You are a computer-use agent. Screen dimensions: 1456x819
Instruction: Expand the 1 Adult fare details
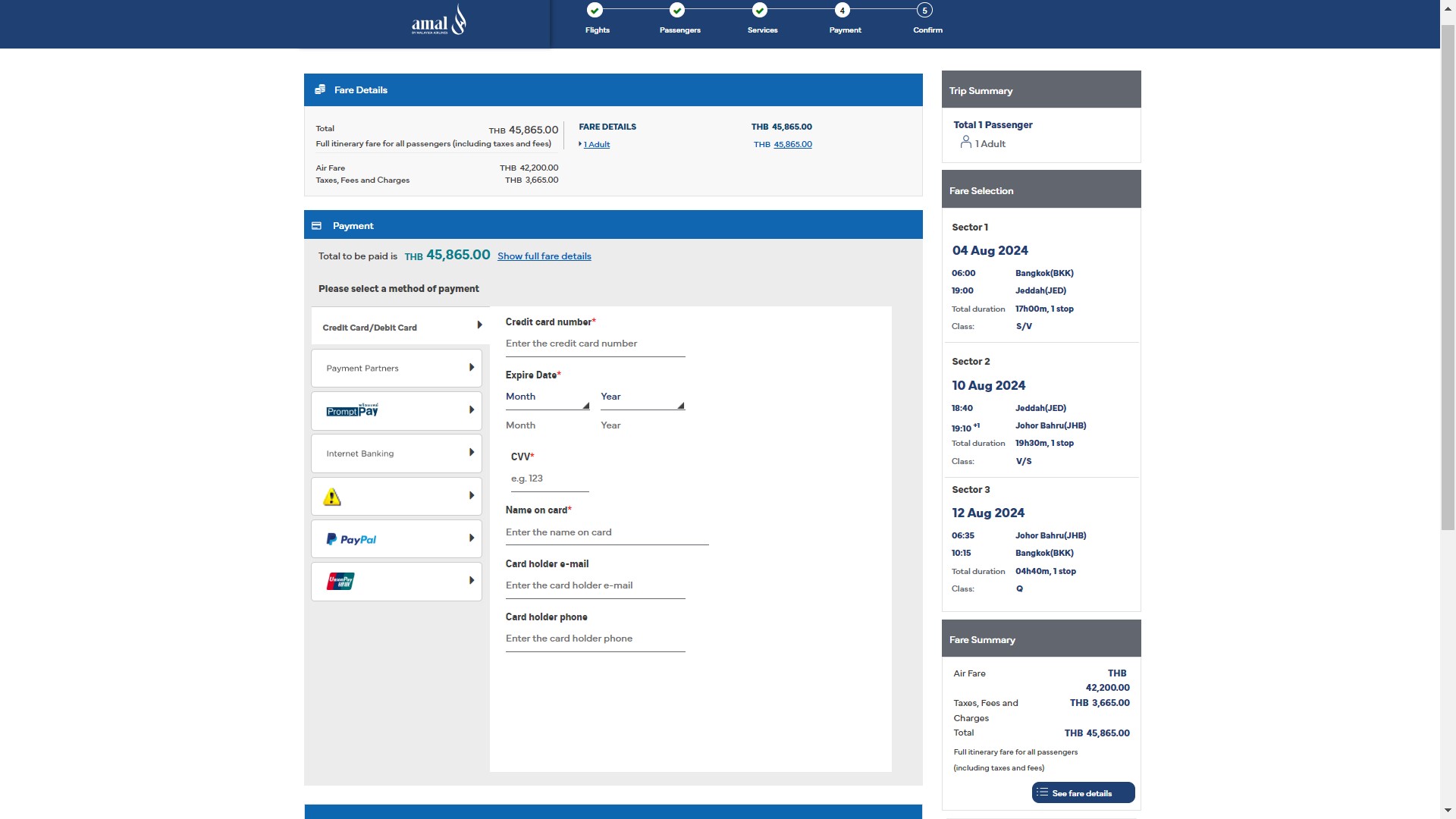596,145
